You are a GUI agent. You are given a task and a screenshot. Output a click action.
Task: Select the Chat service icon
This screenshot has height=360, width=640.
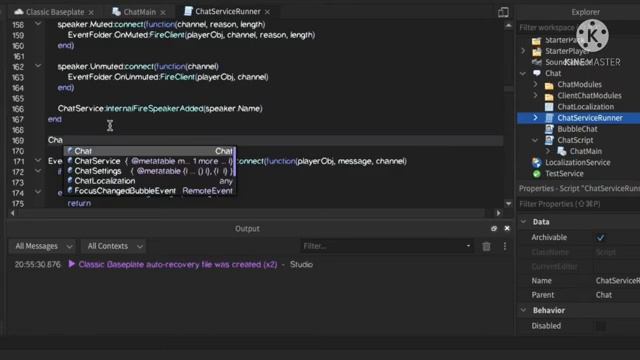click(536, 73)
